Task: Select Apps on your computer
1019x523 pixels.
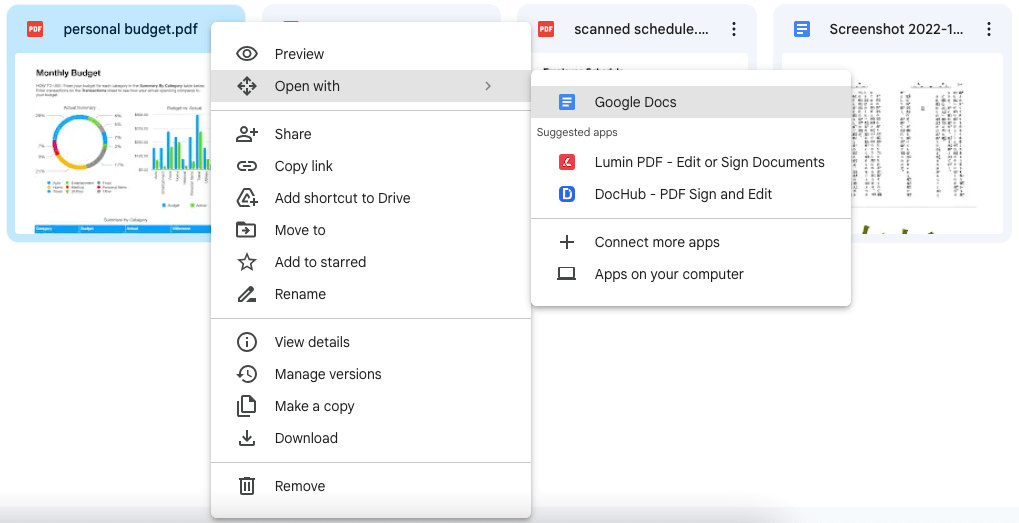Action: click(x=691, y=274)
